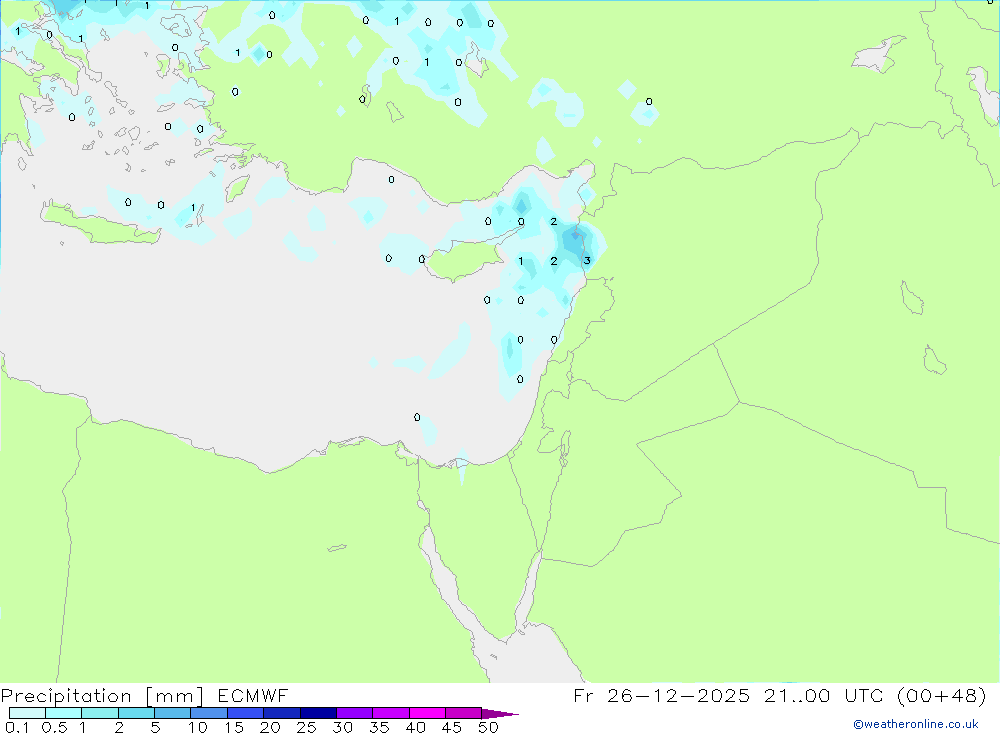The height and width of the screenshot is (733, 1000).
Task: Select the 0.1–0.5 mm legend color swatch
Action: (x=27, y=713)
